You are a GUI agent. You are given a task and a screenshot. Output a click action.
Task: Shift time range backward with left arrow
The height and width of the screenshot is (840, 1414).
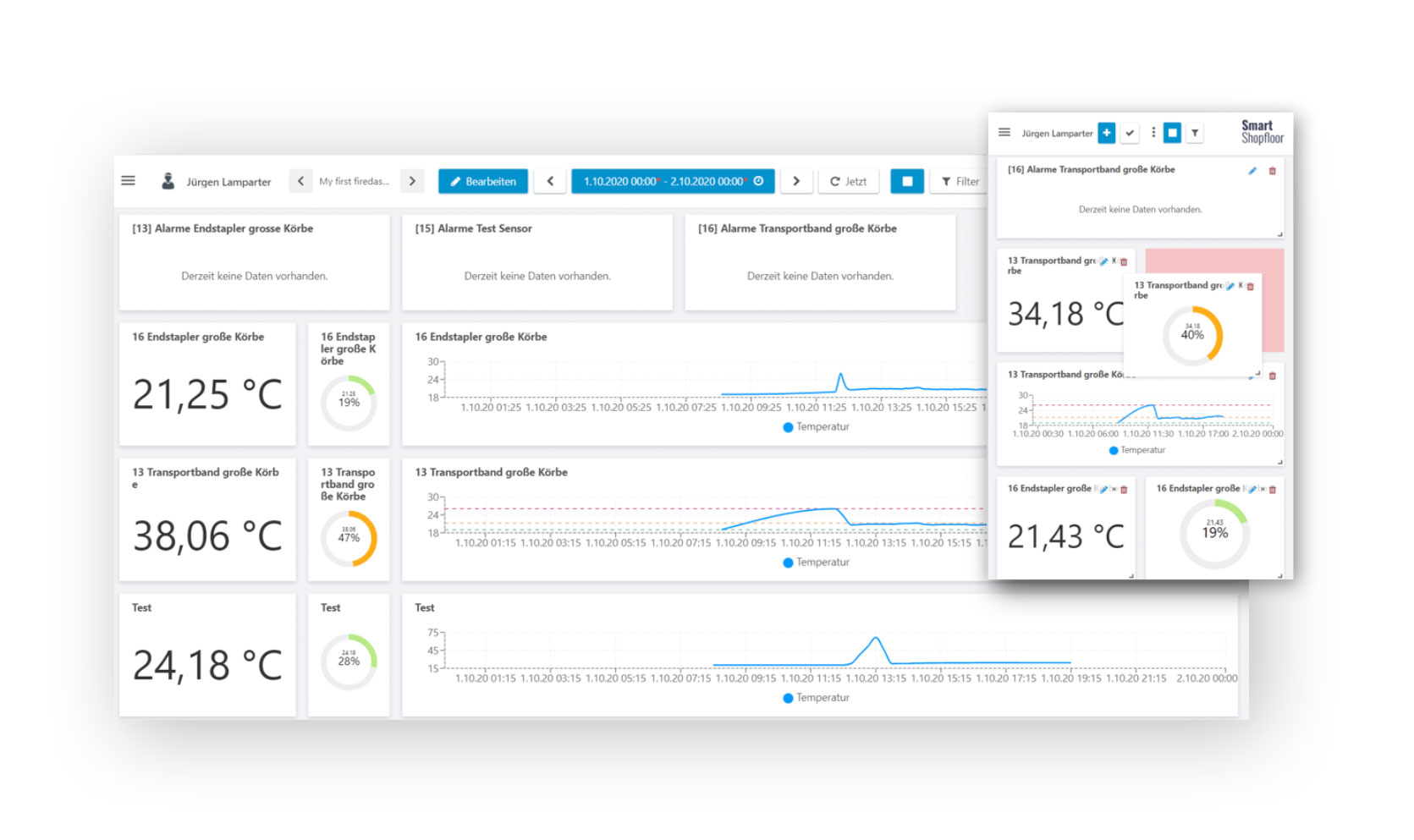(x=550, y=181)
